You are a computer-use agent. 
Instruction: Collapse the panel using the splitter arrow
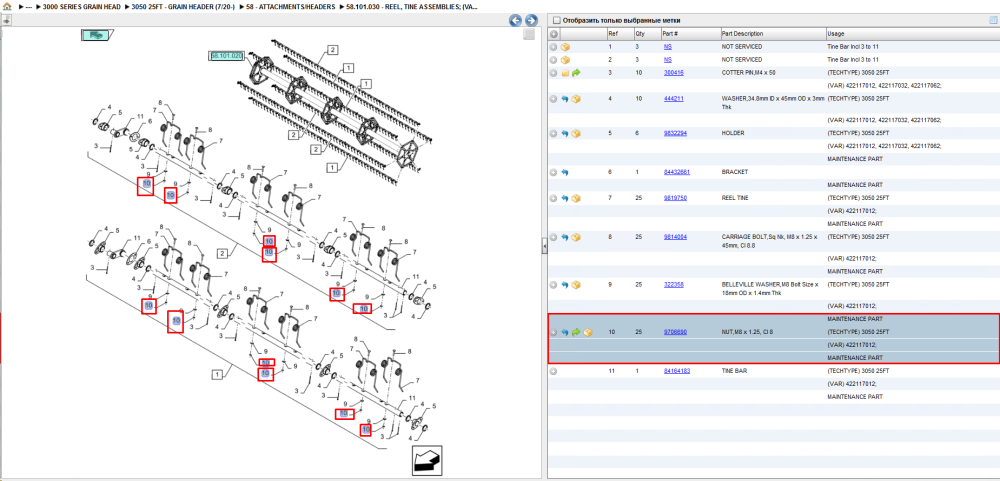[545, 247]
